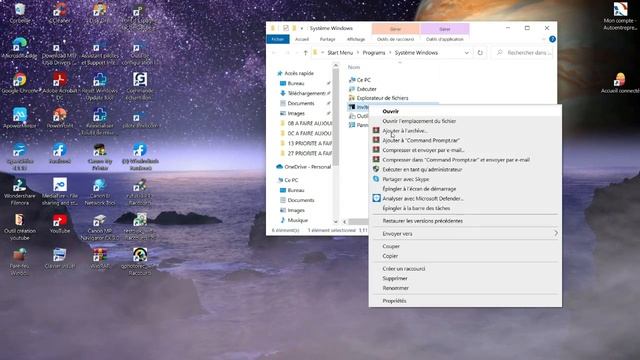The width and height of the screenshot is (640, 360).
Task: Click the refresh button beside the address bar
Action: (x=480, y=53)
